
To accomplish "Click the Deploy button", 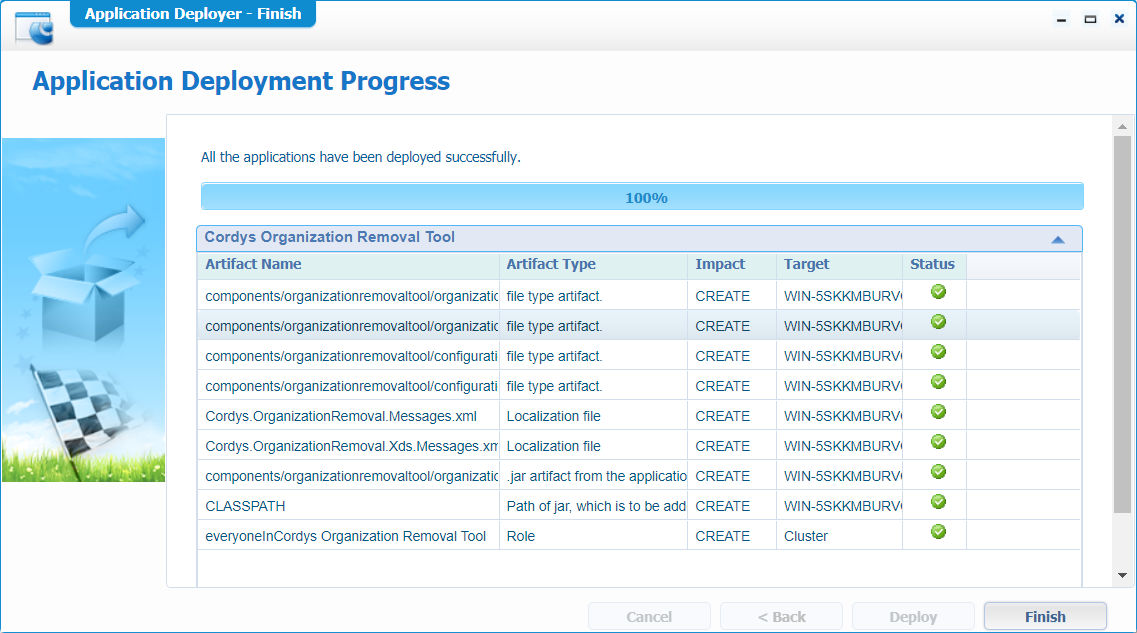I will (x=913, y=616).
